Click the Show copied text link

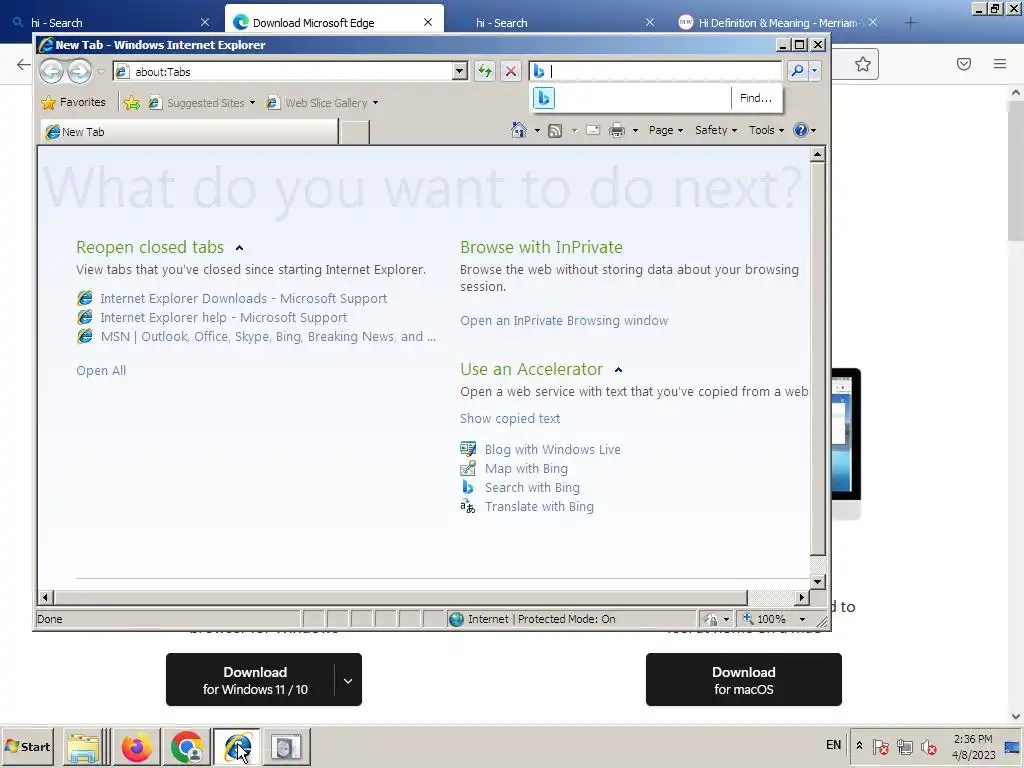click(509, 419)
